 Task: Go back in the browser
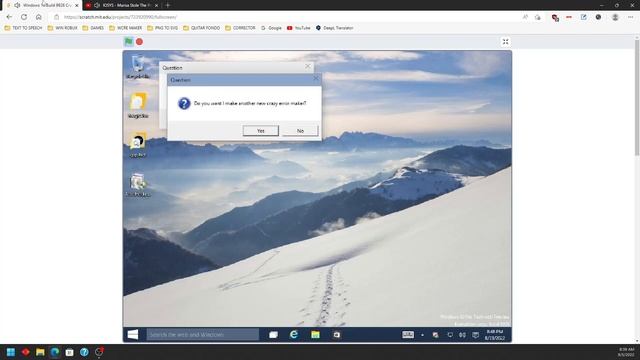(9, 17)
